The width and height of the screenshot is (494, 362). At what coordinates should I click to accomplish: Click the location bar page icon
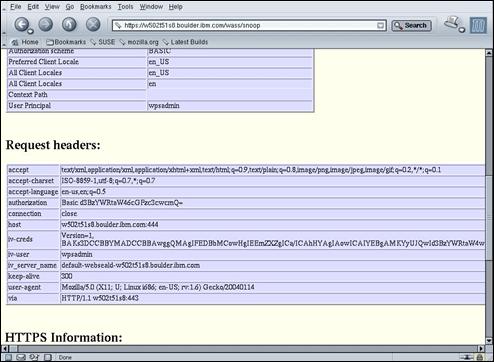(x=118, y=25)
